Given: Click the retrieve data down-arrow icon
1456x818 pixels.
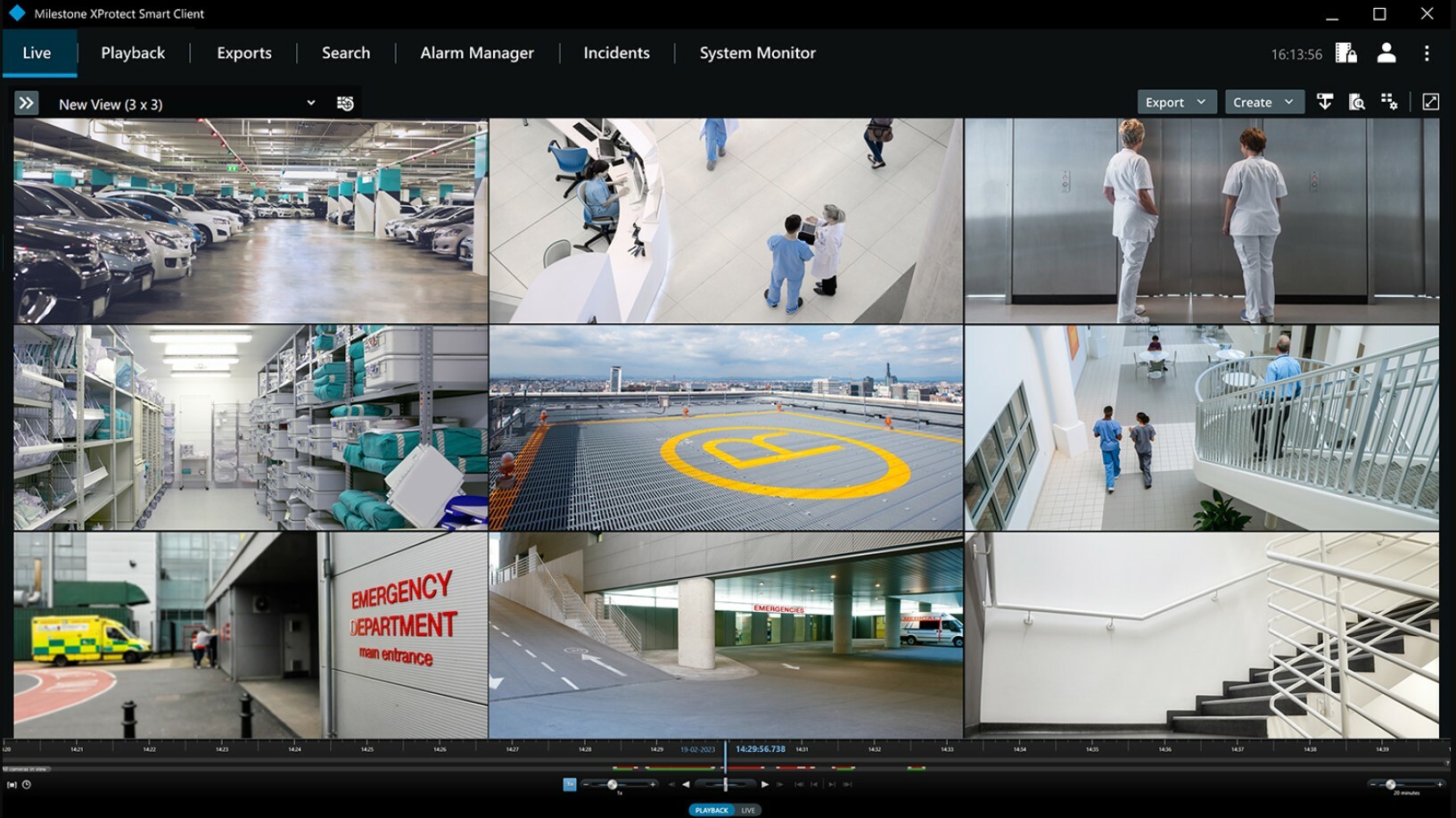Looking at the screenshot, I should point(1325,102).
